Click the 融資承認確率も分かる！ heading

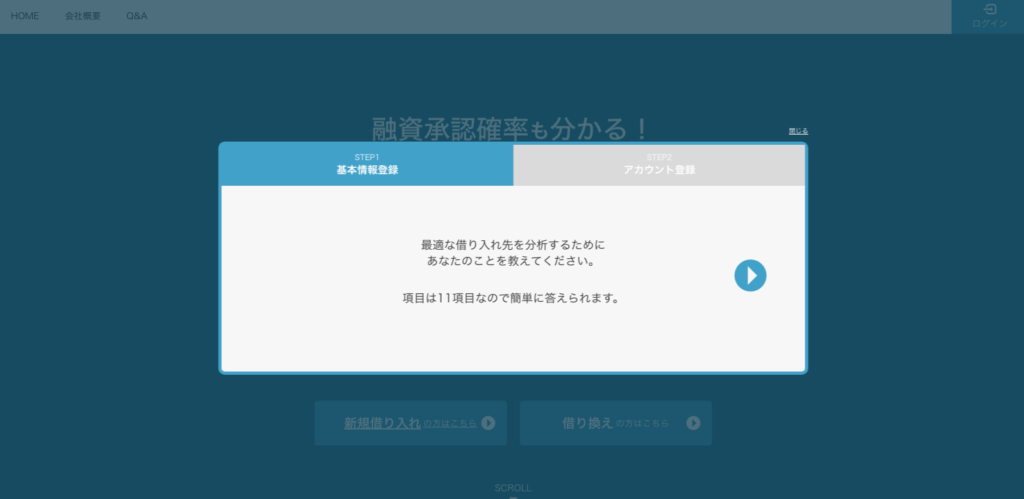point(510,129)
